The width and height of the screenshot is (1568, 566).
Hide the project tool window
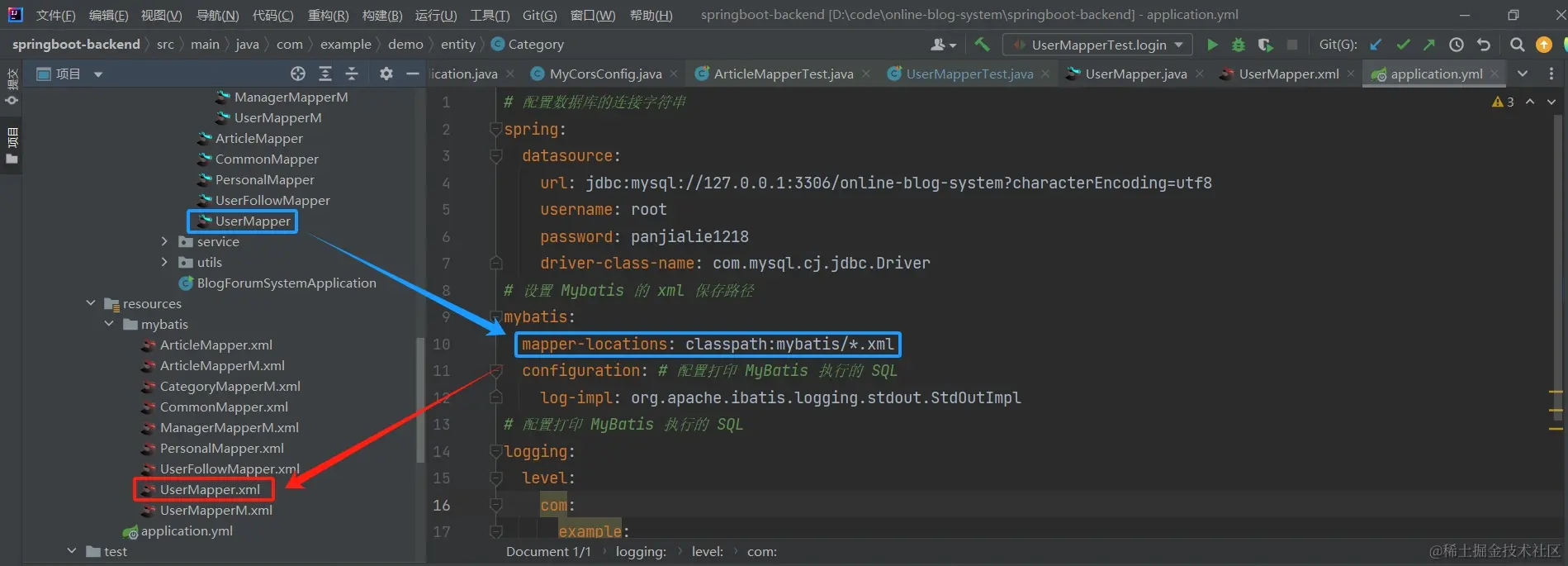tap(413, 74)
